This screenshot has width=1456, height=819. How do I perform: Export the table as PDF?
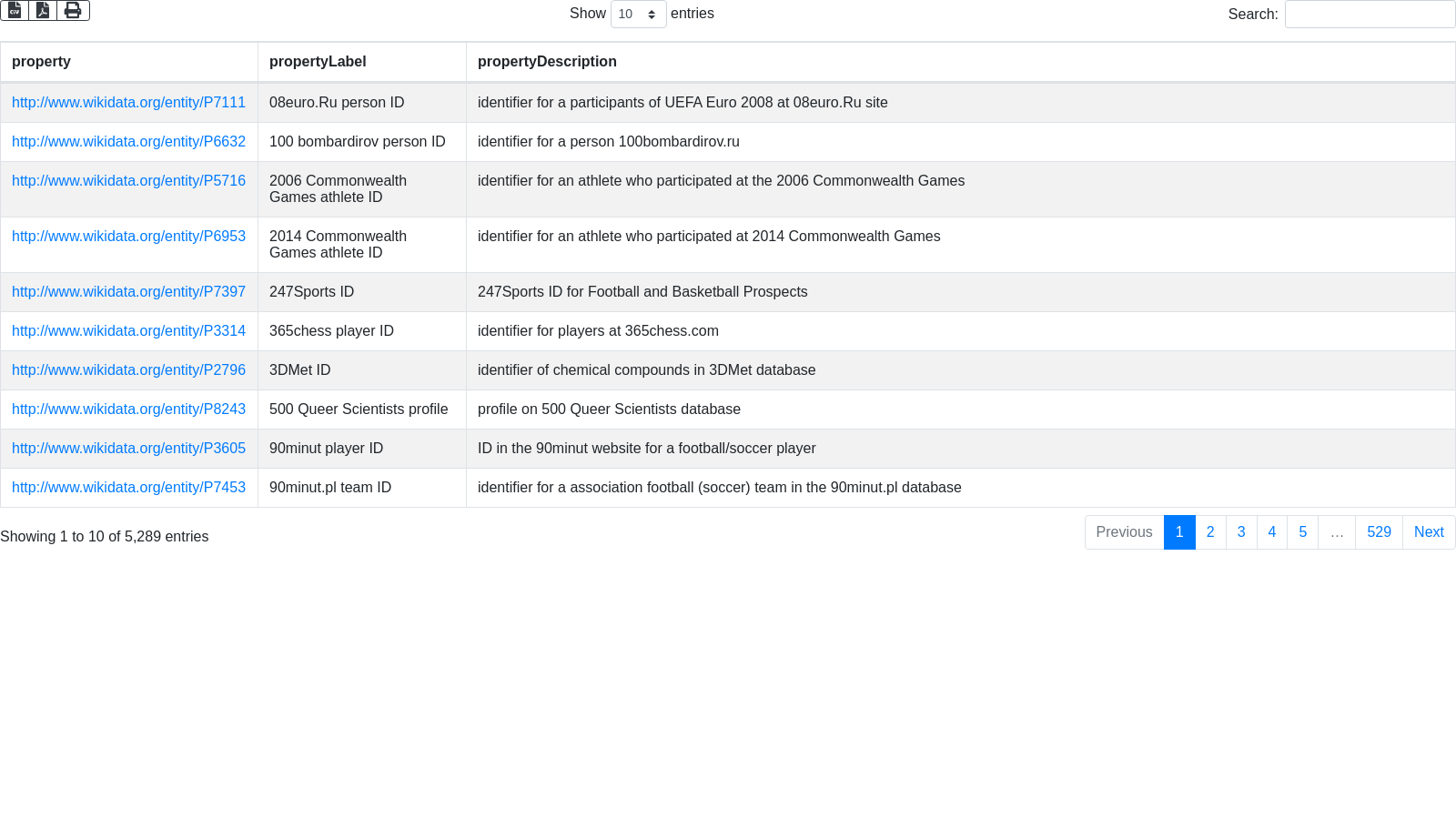click(43, 10)
